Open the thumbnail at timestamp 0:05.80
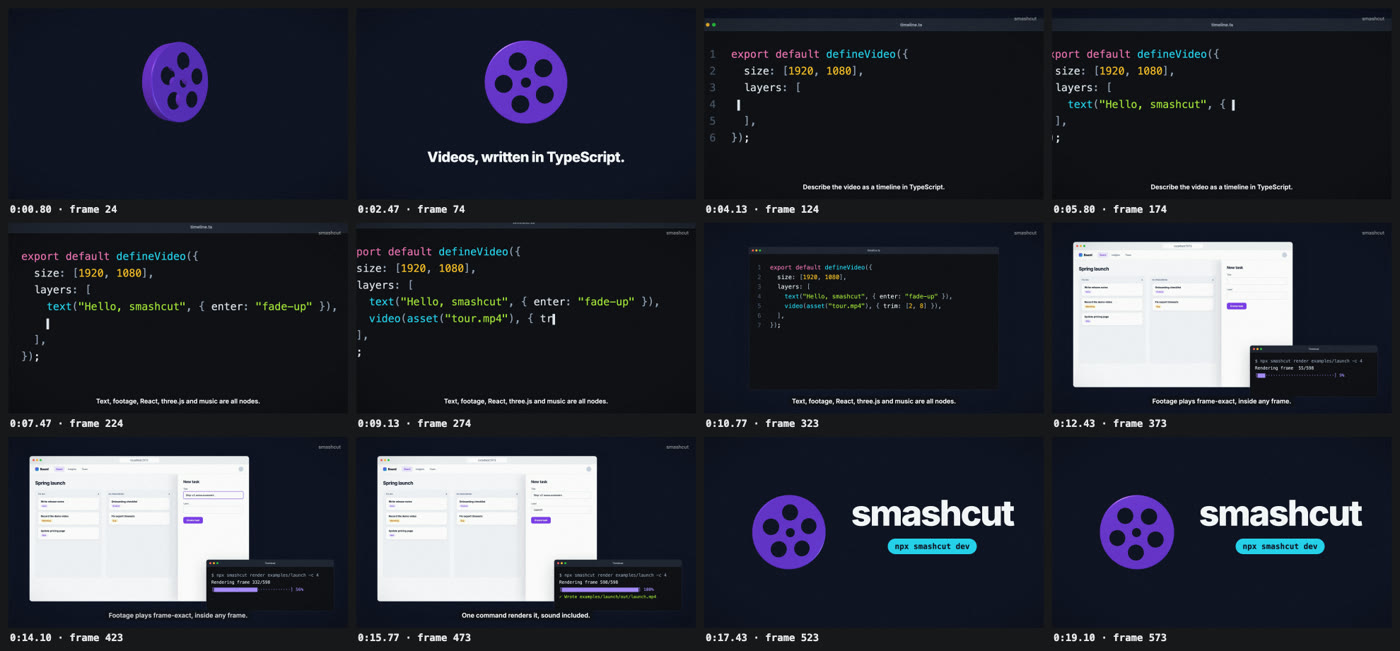 tap(1222, 104)
